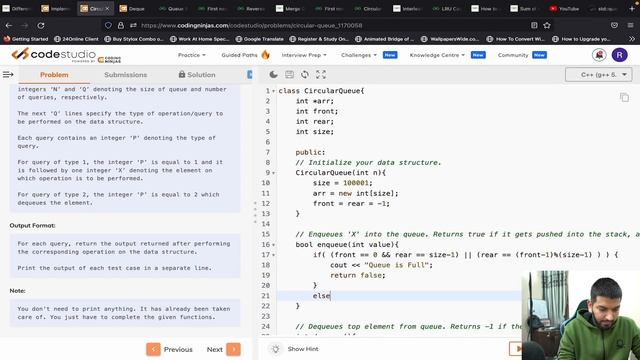
Task: Toggle the problem list sidebar icon
Action: click(8, 74)
